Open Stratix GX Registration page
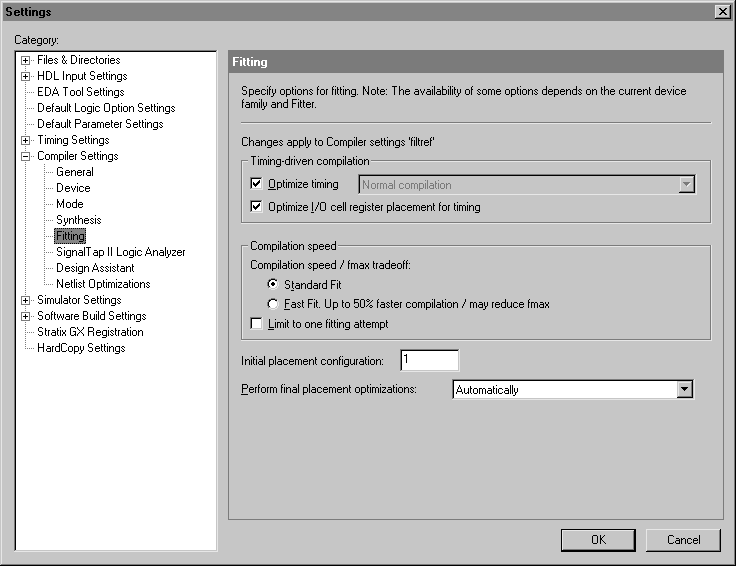 click(90, 332)
